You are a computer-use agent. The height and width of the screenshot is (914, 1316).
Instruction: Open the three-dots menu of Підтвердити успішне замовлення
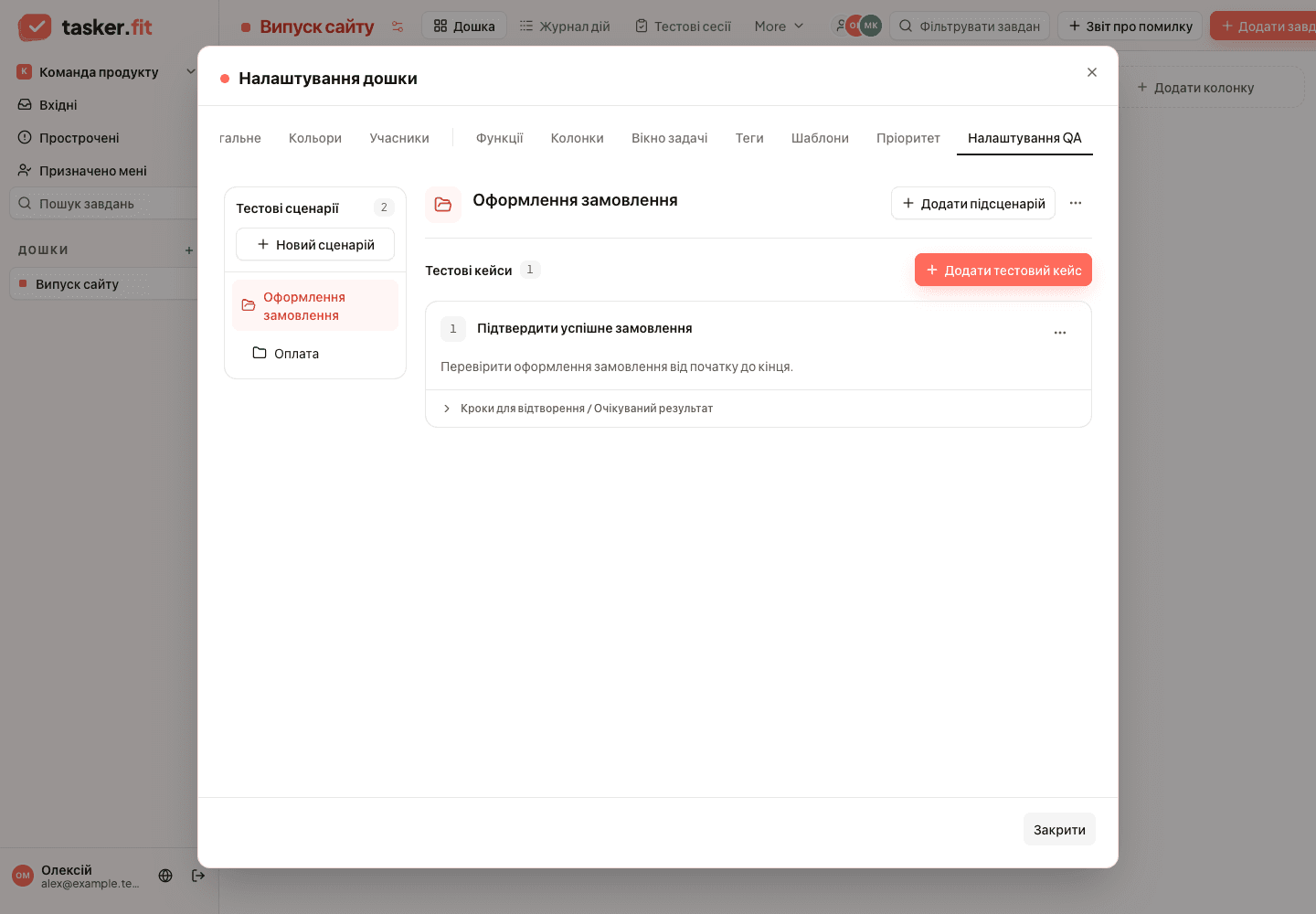pos(1060,333)
